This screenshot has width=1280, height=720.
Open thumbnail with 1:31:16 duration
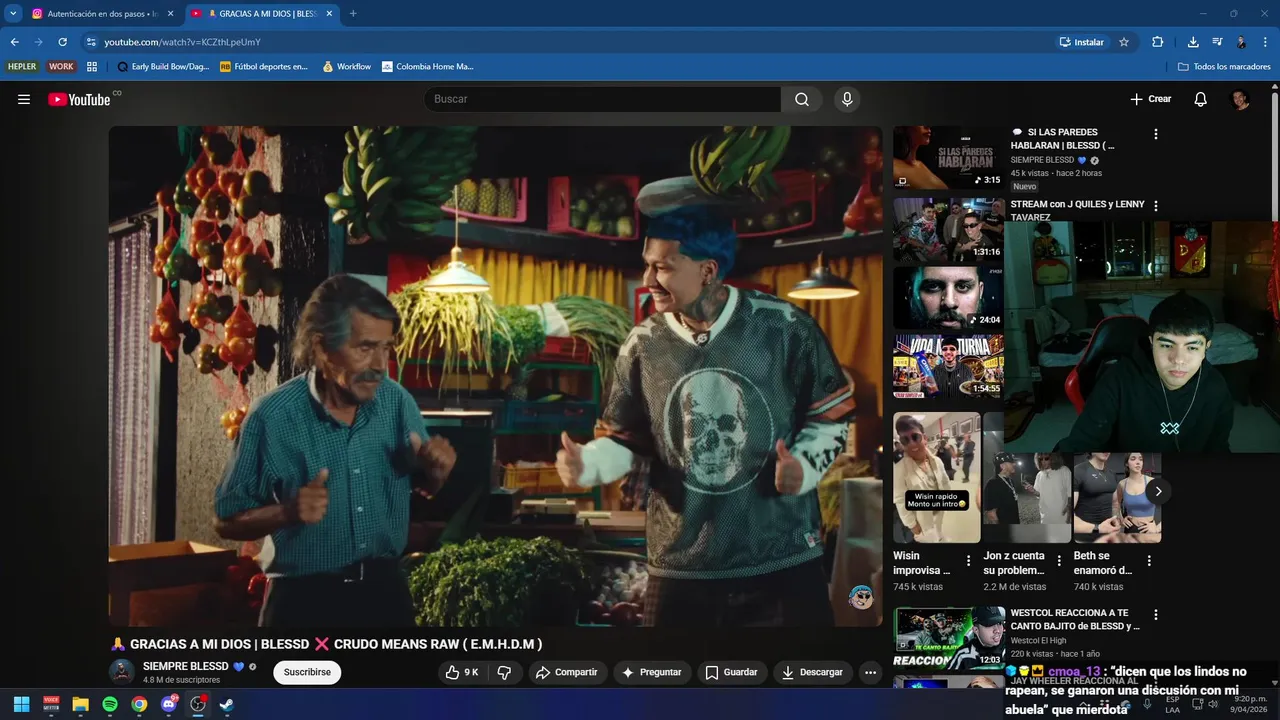click(x=948, y=229)
